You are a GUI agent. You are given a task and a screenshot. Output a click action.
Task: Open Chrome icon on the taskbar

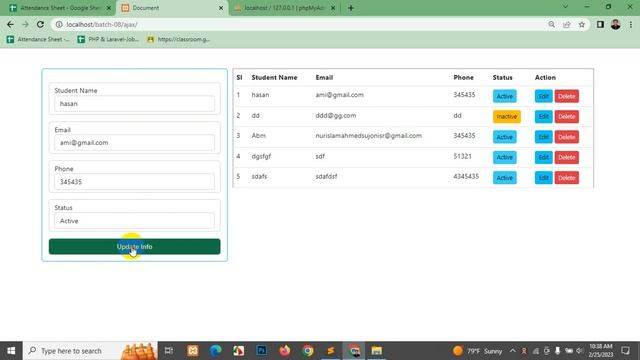(308, 351)
